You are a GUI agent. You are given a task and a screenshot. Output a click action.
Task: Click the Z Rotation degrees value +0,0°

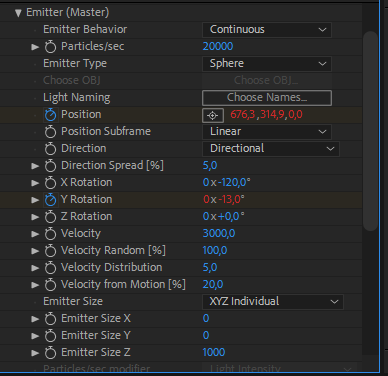click(231, 217)
